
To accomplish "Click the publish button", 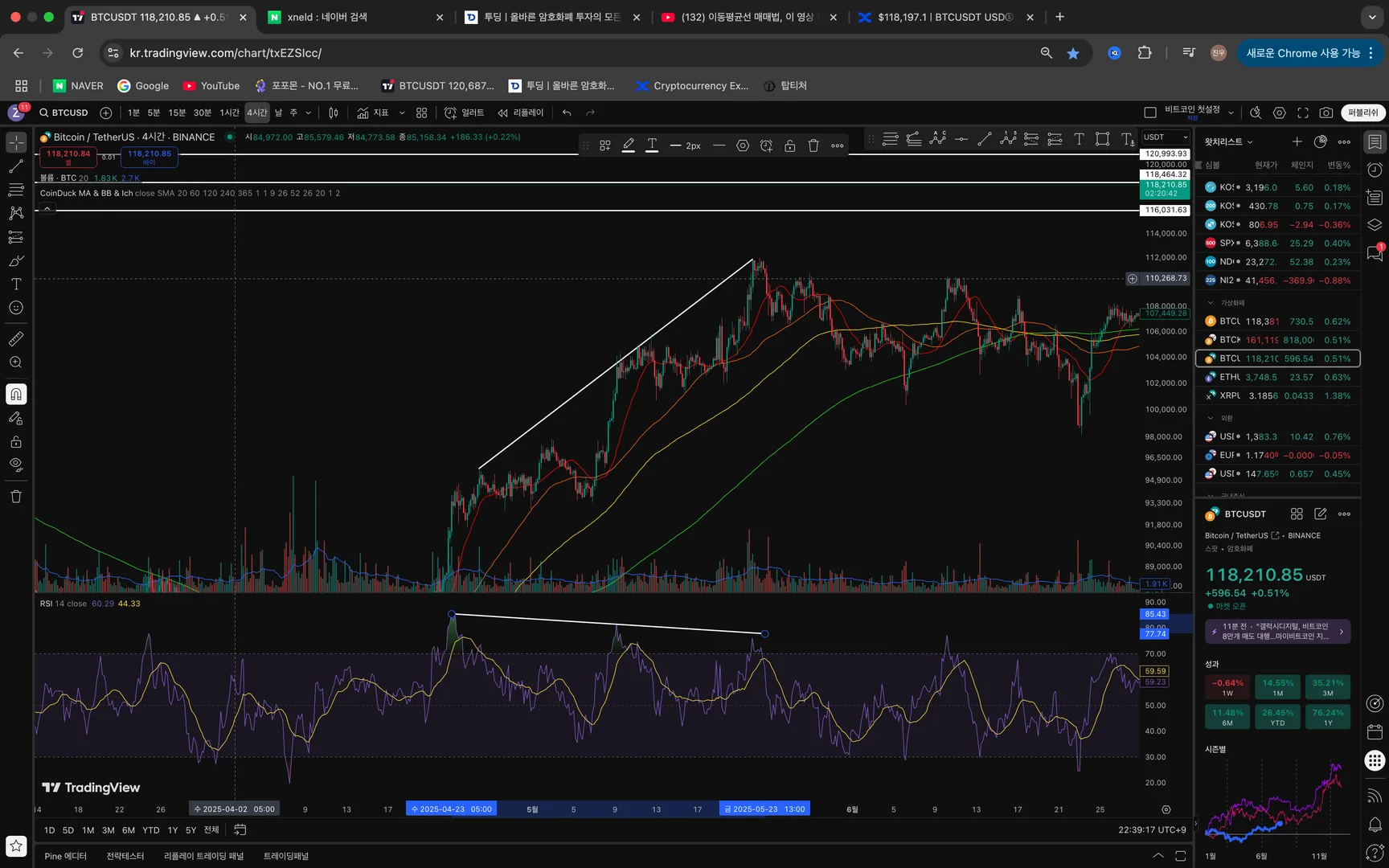I will 1362,113.
